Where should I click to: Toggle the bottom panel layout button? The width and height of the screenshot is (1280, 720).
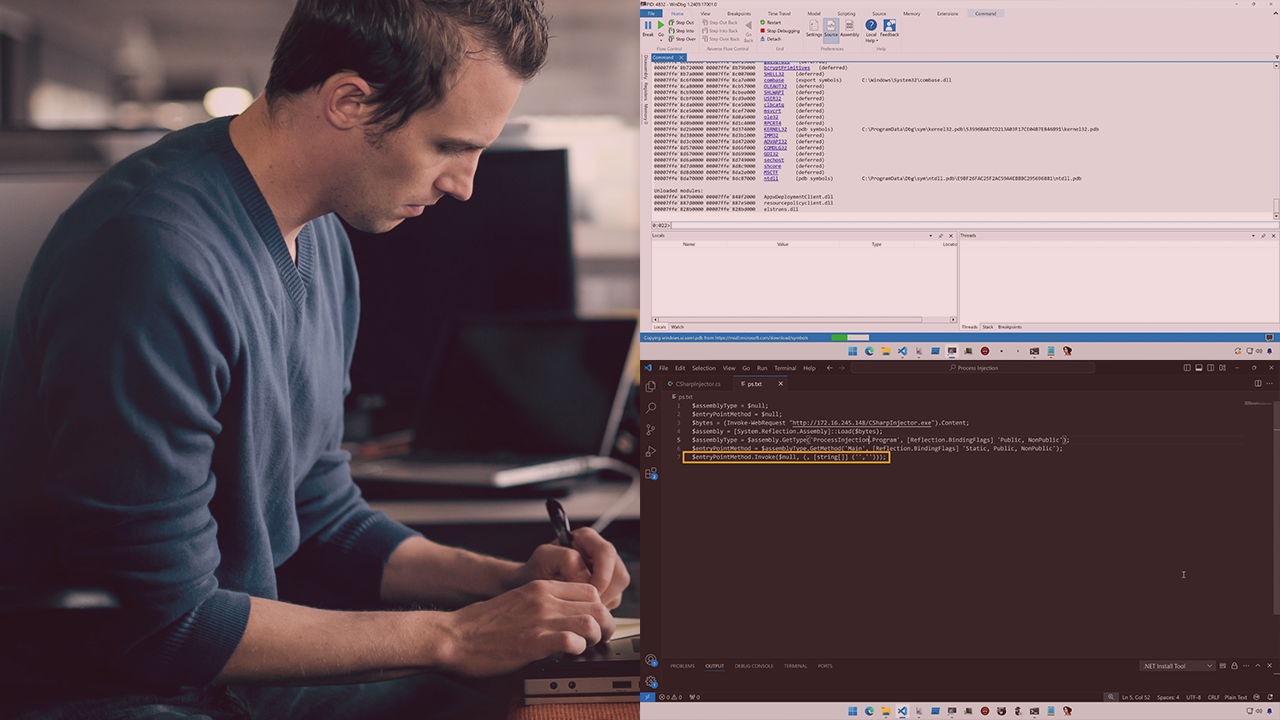[x=1199, y=368]
